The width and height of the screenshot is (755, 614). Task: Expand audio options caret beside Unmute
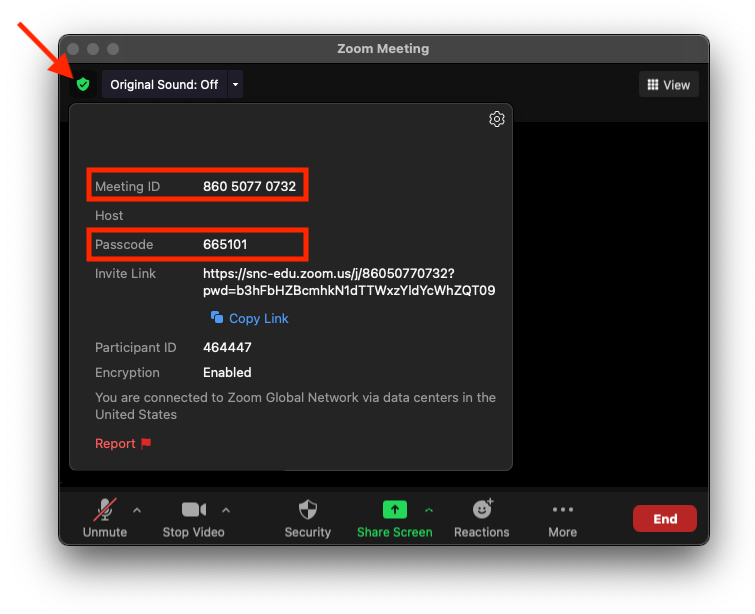137,510
